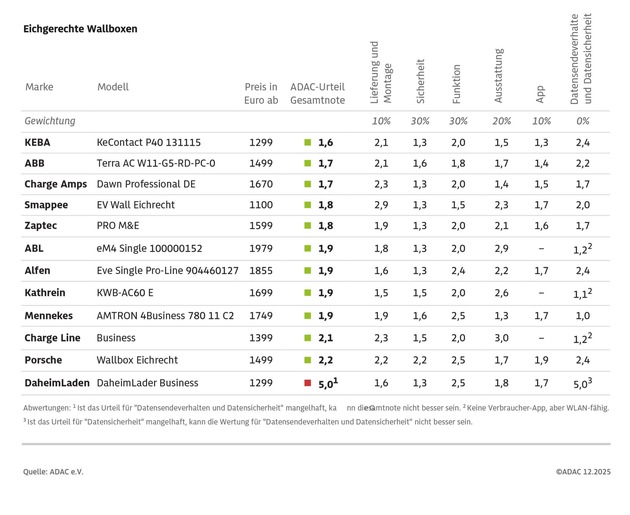Click the model 'Terra AC W11-G5-RD-PC-0'
This screenshot has height=515, width=630.
click(x=155, y=163)
